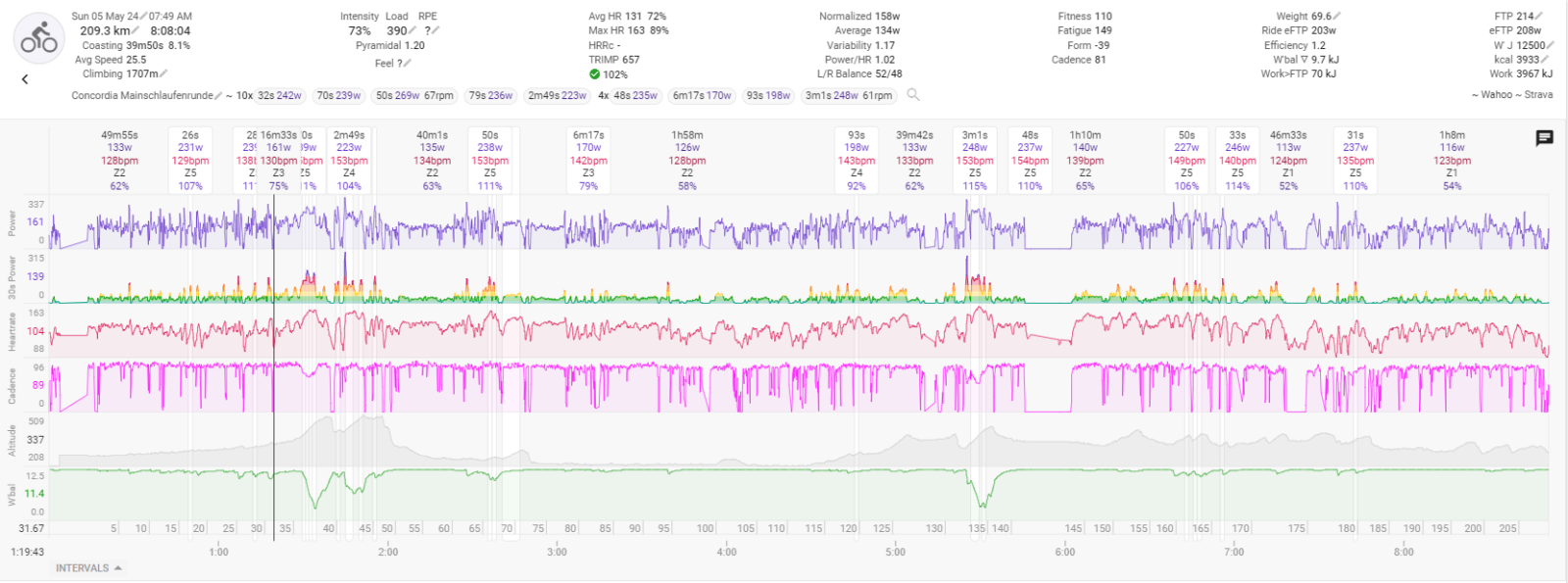Select the 49m55s 133w interval label
The height and width of the screenshot is (583, 1568).
tap(120, 160)
